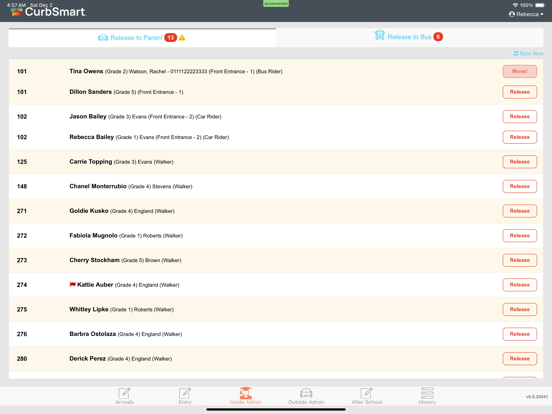Click the red 0 count badge
Image resolution: width=552 pixels, height=414 pixels.
438,37
